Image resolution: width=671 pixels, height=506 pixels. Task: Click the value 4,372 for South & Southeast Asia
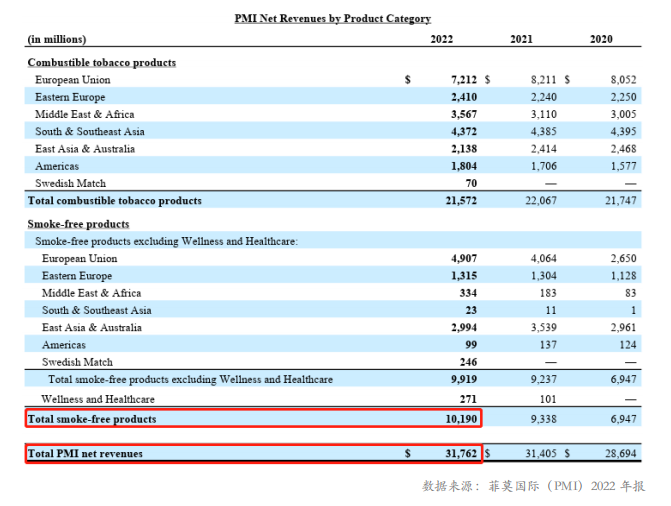[464, 131]
